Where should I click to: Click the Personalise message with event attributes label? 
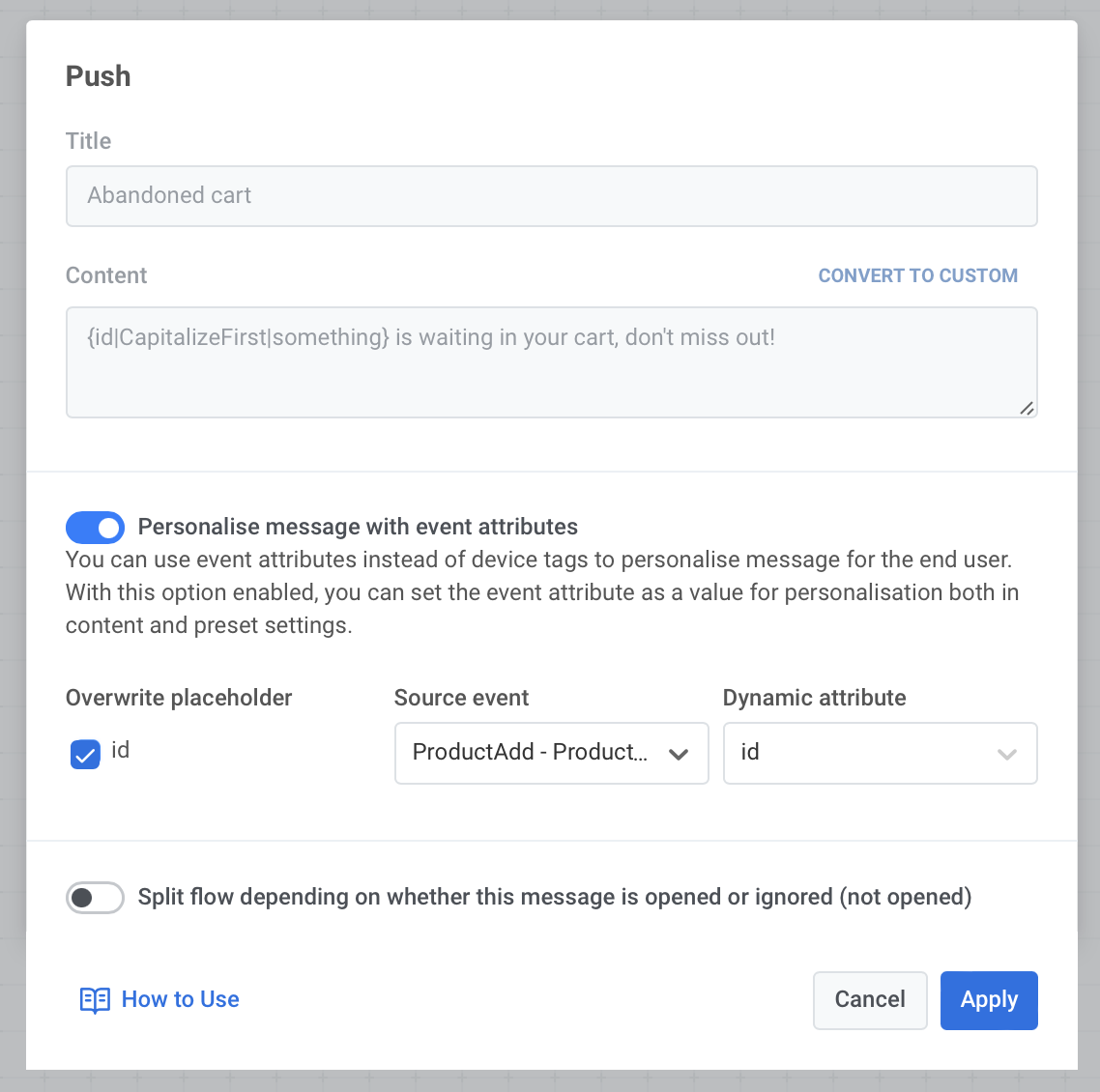[358, 527]
